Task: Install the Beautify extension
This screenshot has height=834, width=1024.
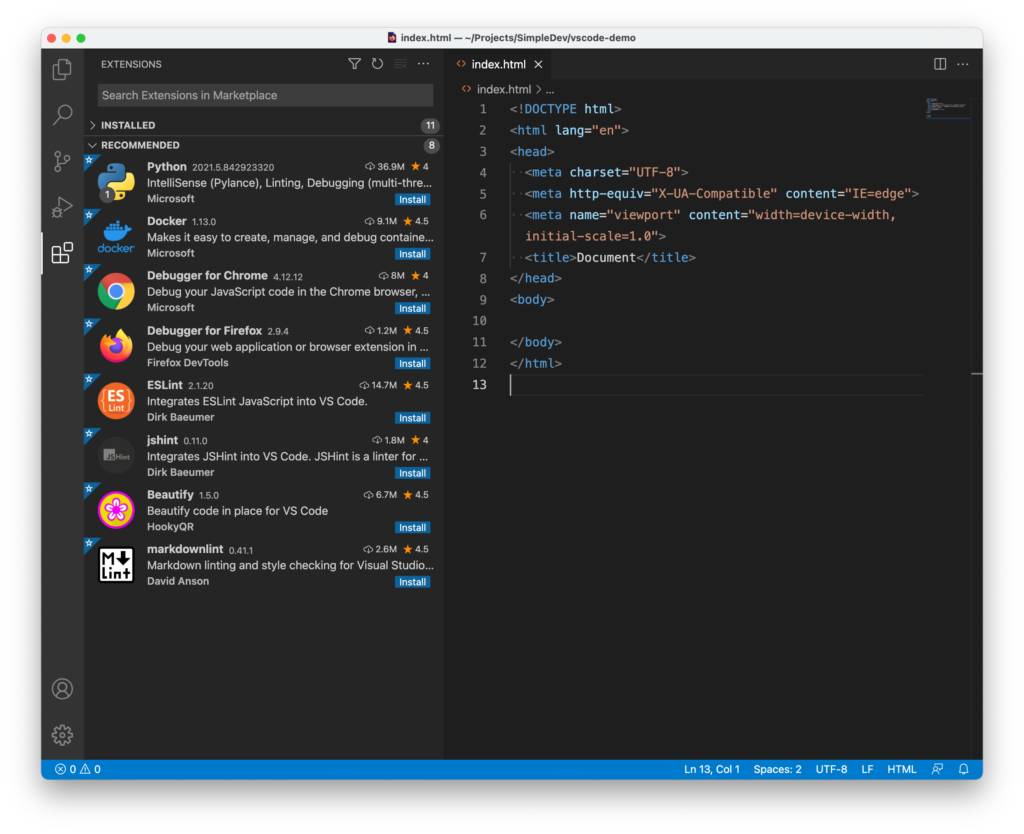Action: coord(412,527)
